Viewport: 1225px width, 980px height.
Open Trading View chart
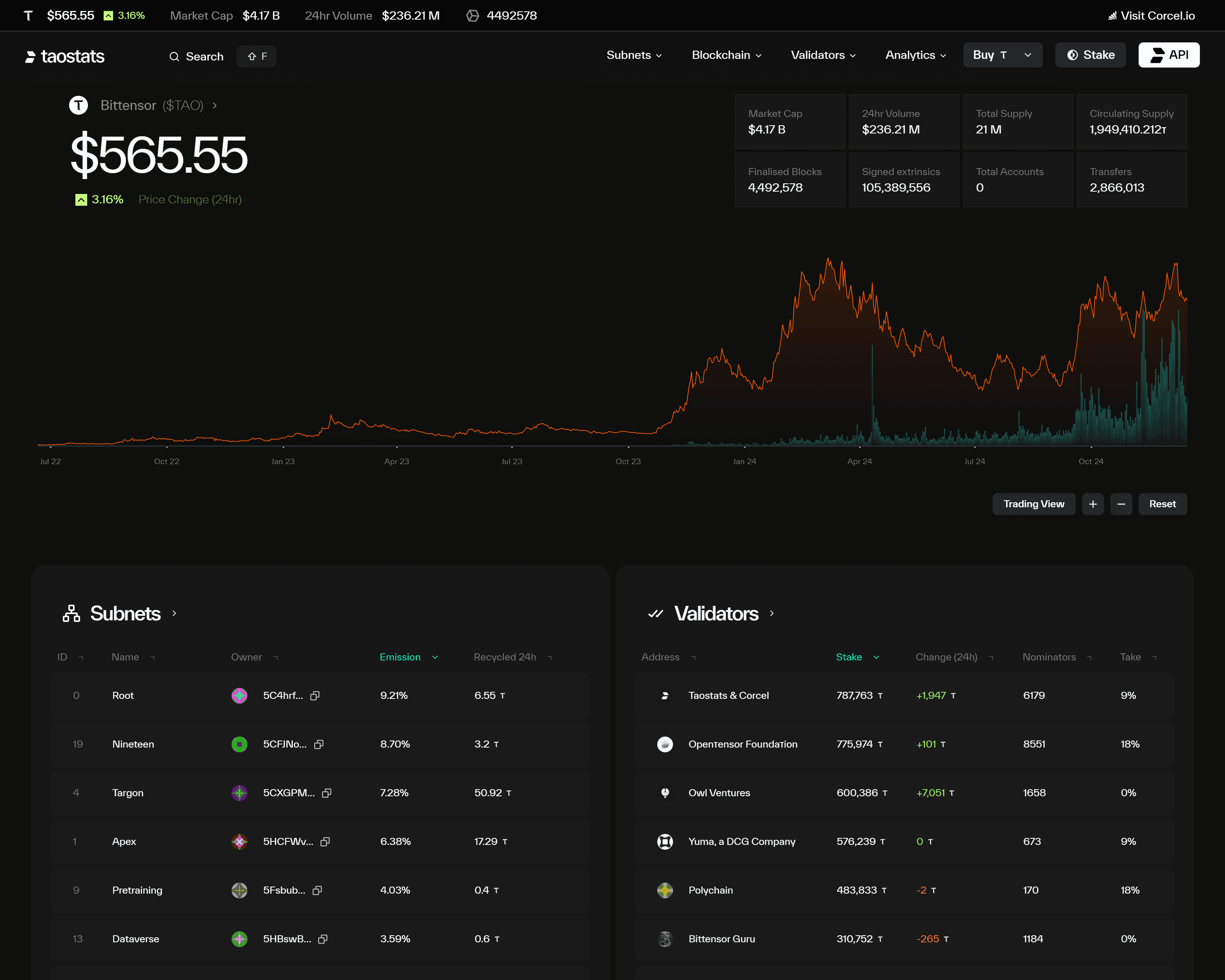pyautogui.click(x=1033, y=504)
